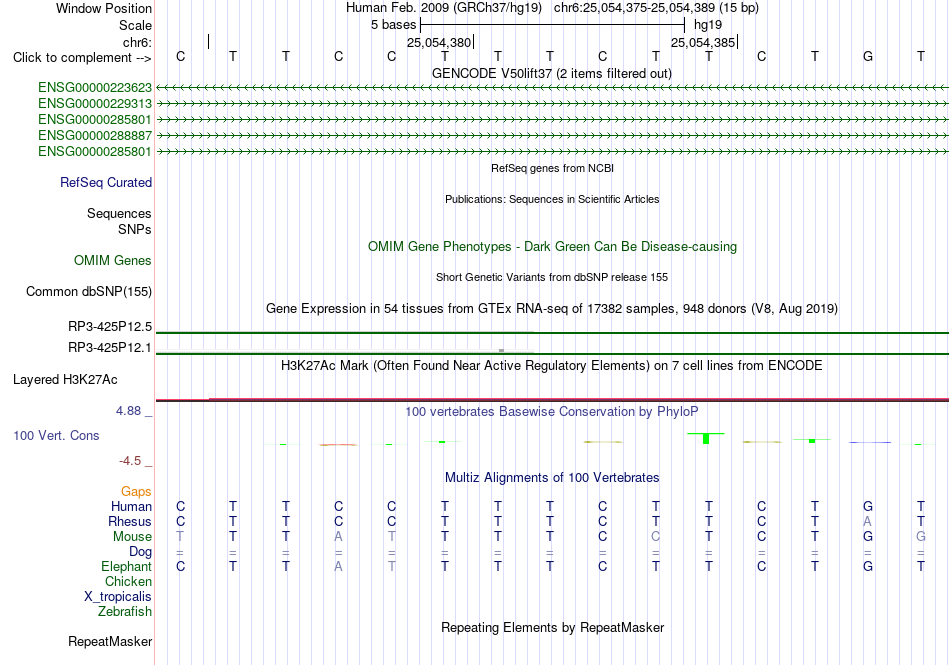Click the Human alignment row label
This screenshot has height=665, width=950.
point(131,506)
